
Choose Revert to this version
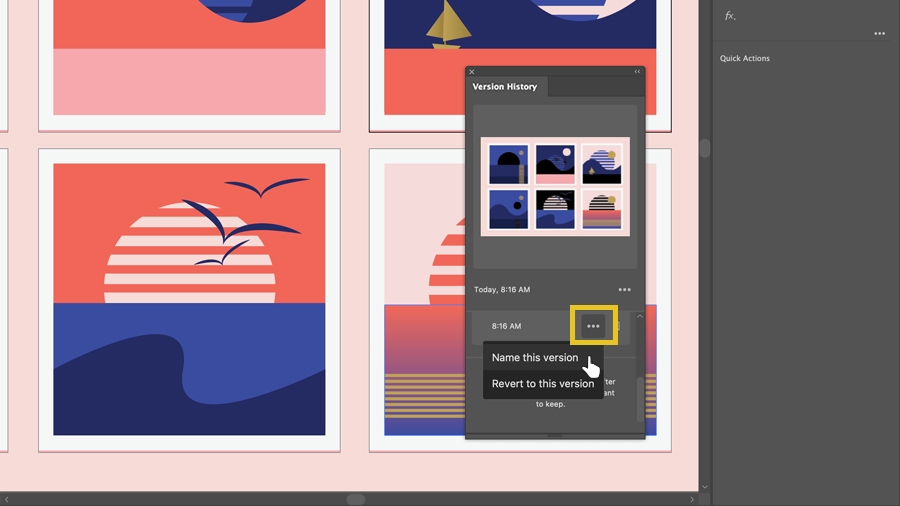[x=542, y=384]
